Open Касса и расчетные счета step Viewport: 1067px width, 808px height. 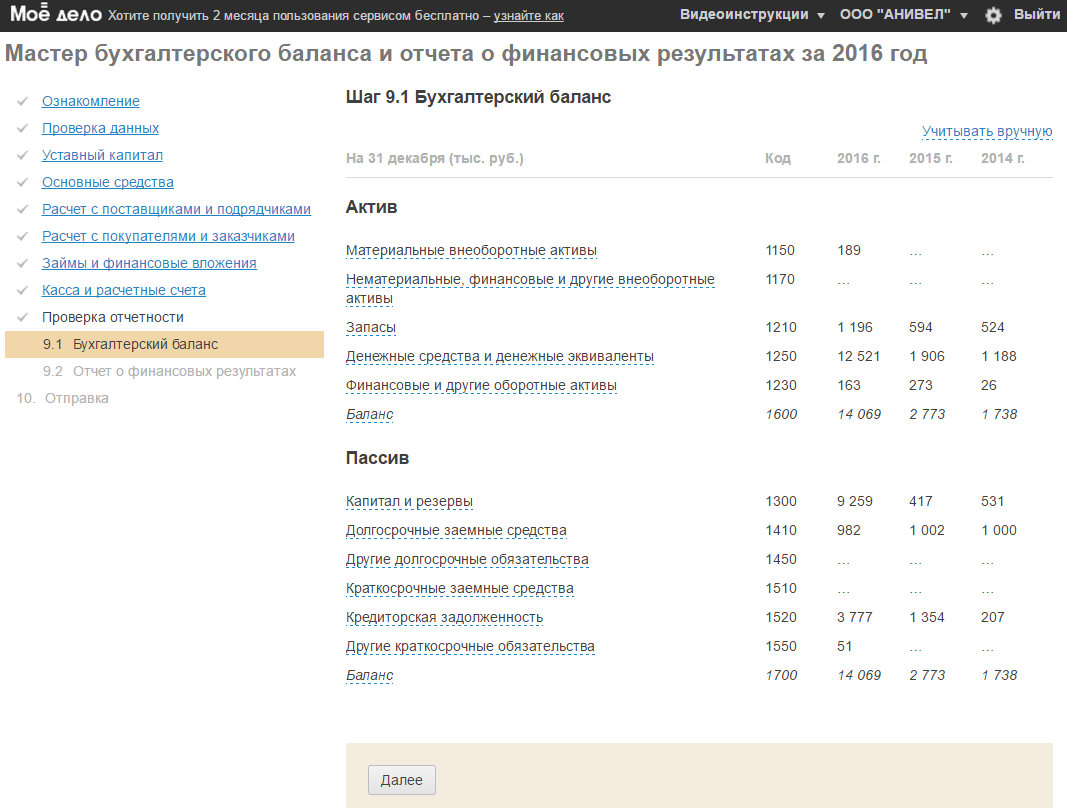[x=123, y=290]
